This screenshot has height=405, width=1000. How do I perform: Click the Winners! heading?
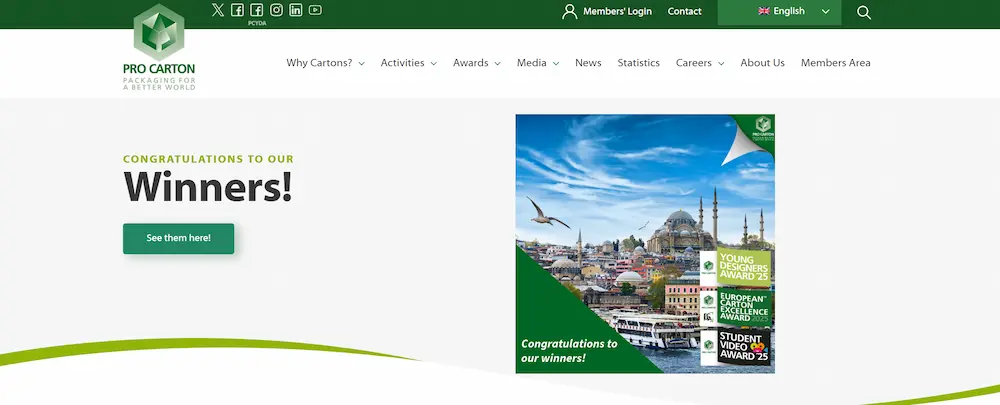point(208,187)
